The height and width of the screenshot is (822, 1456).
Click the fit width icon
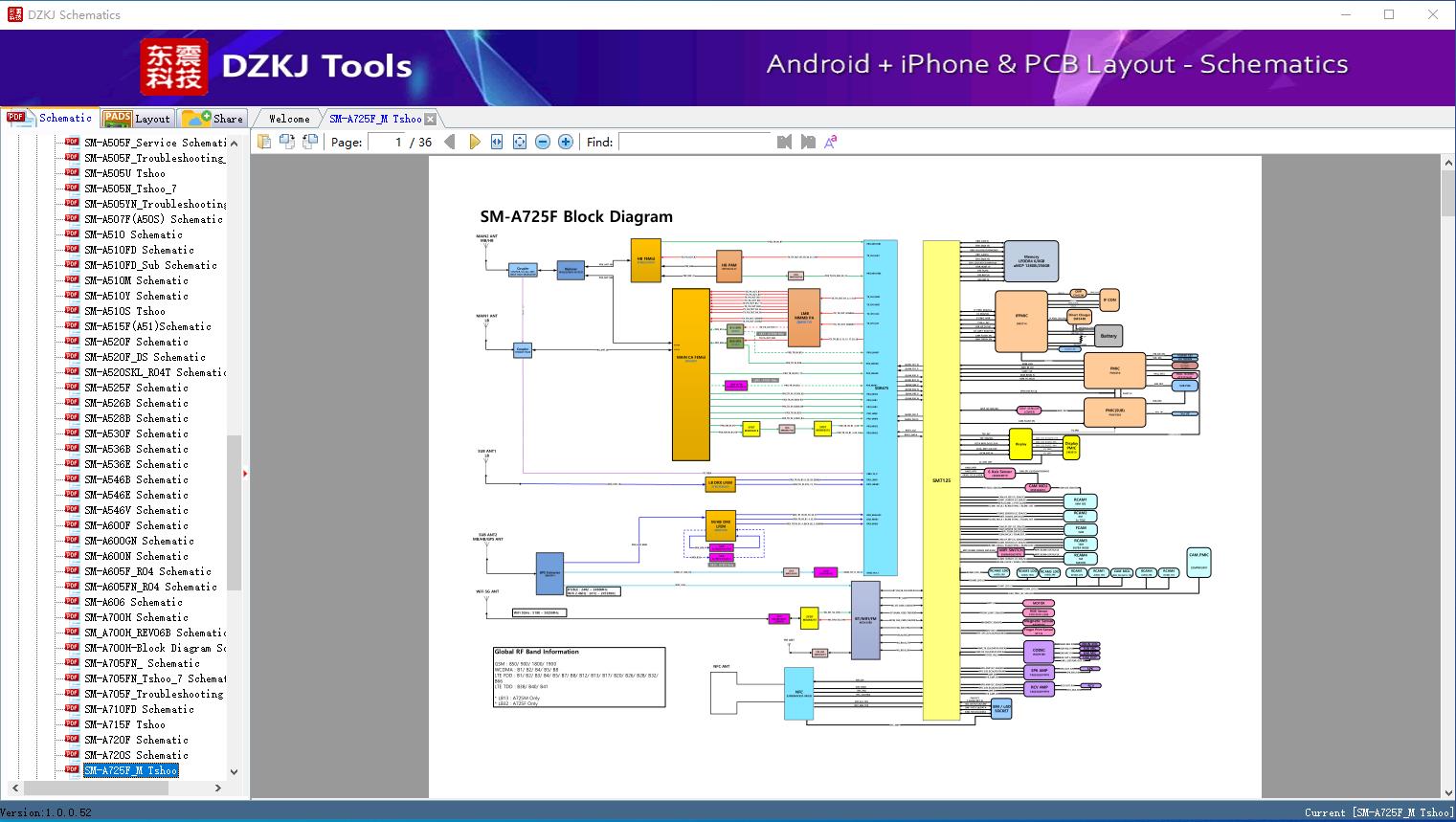click(497, 142)
